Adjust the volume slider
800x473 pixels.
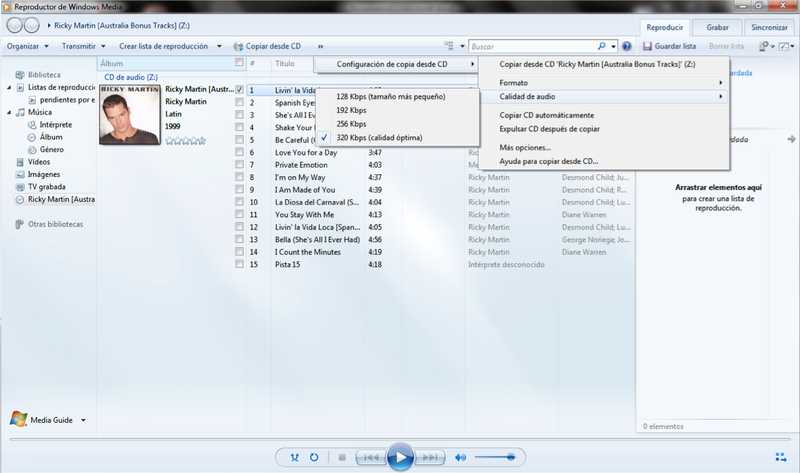tap(494, 458)
